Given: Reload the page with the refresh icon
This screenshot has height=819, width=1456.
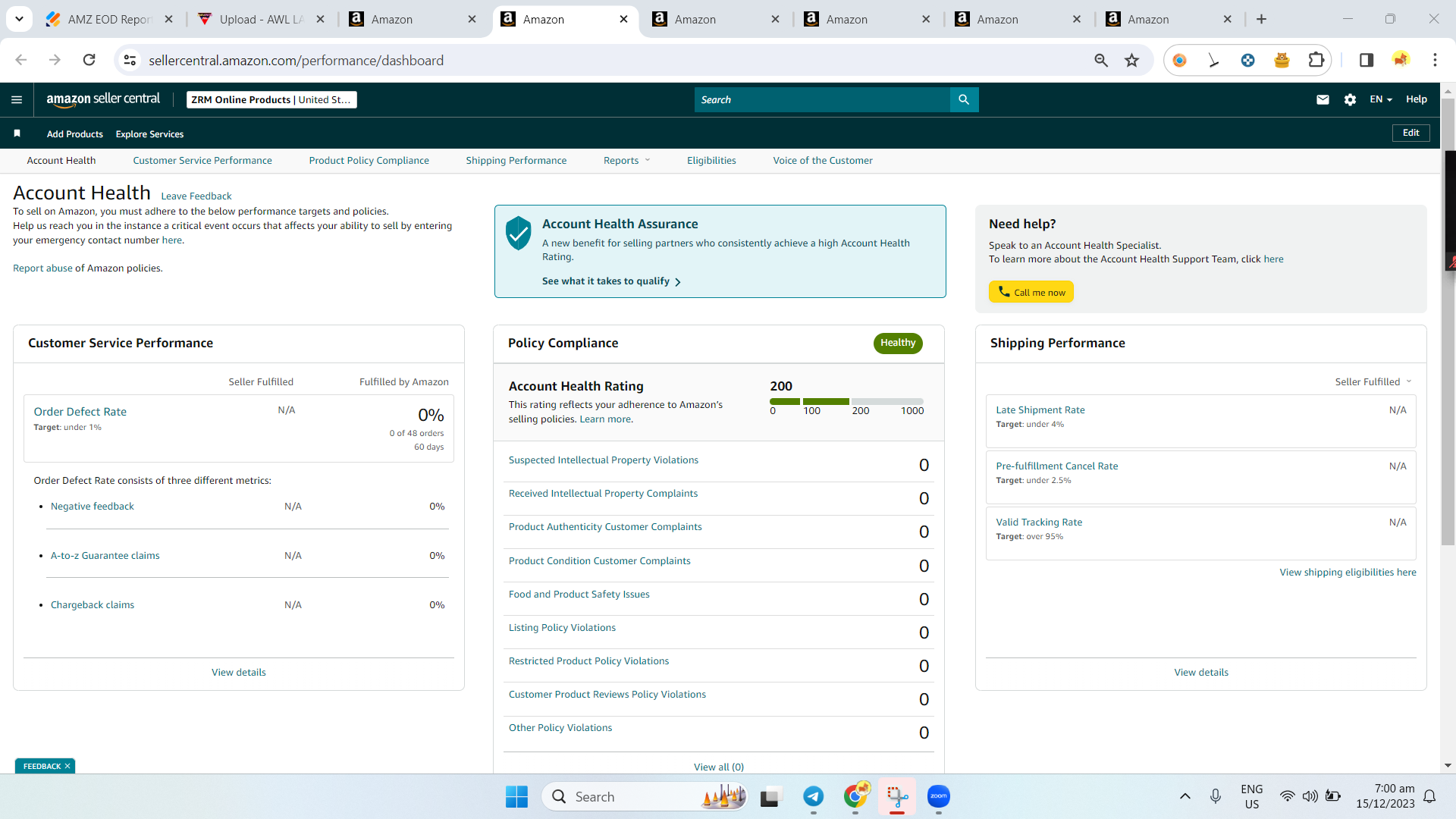Looking at the screenshot, I should click(89, 60).
